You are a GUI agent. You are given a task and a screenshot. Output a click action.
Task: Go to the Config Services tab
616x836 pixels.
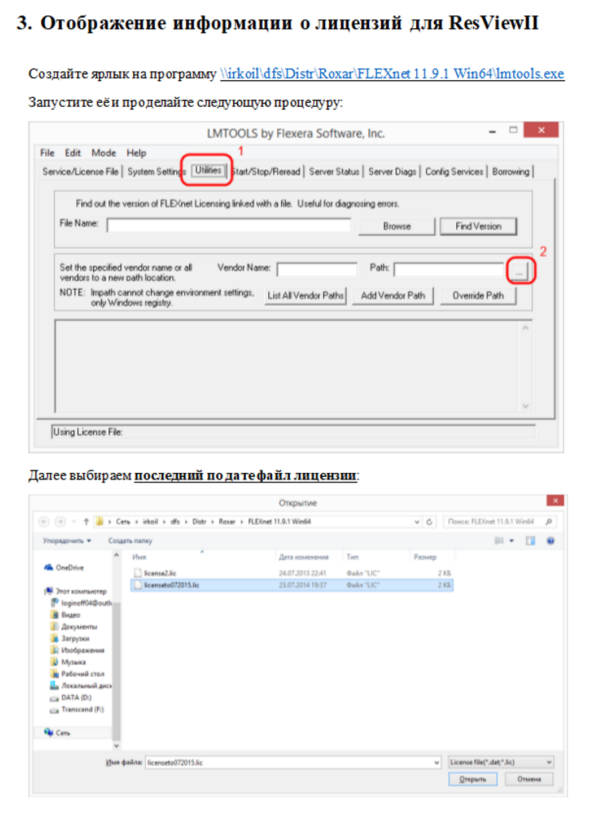coord(454,172)
